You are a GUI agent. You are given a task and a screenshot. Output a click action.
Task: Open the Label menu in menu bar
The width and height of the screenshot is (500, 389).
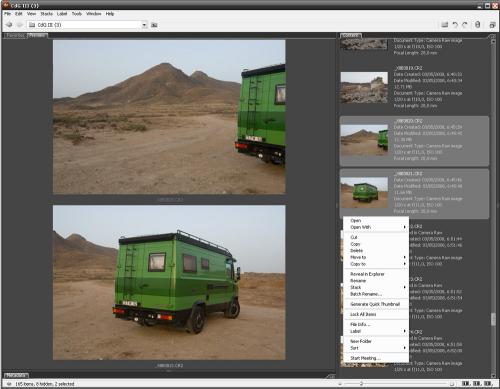[x=62, y=14]
